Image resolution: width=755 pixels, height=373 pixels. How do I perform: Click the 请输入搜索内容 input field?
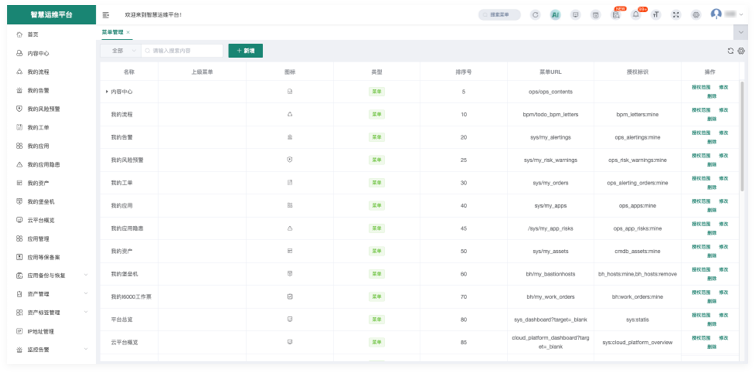(182, 51)
